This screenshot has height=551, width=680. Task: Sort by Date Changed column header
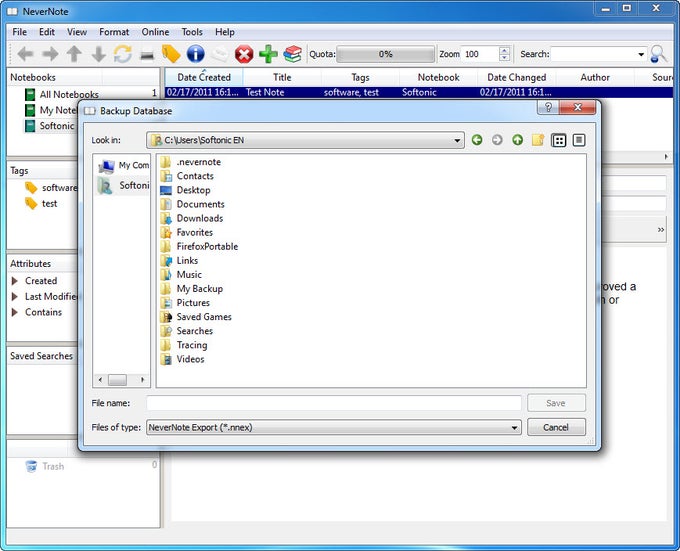click(517, 78)
